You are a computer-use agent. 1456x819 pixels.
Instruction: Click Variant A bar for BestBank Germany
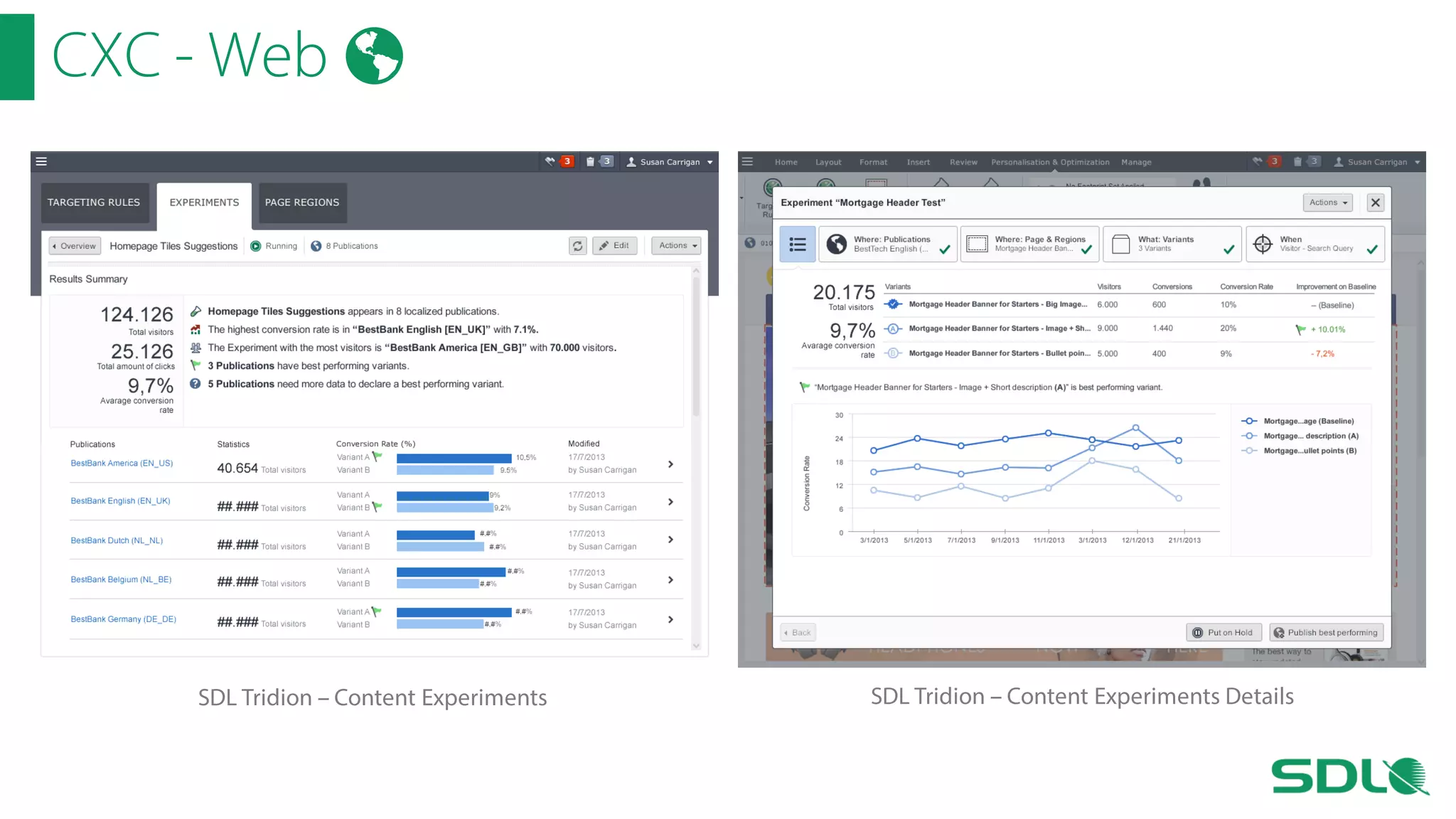click(x=454, y=612)
